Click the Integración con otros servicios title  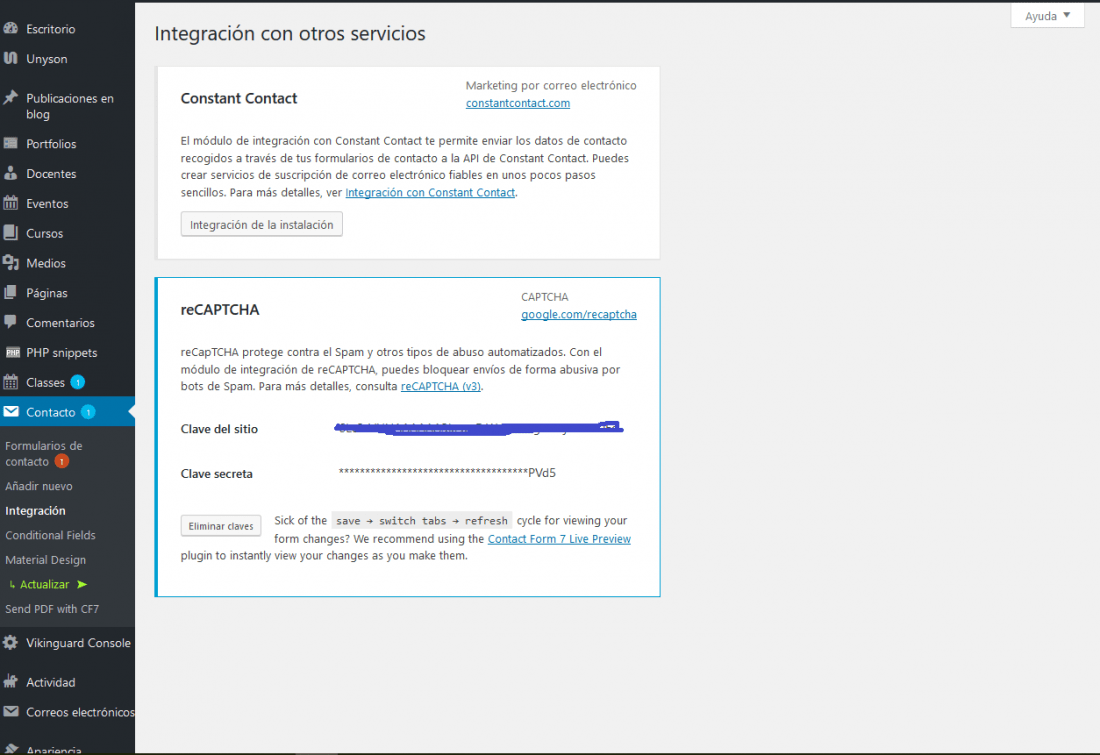(290, 34)
